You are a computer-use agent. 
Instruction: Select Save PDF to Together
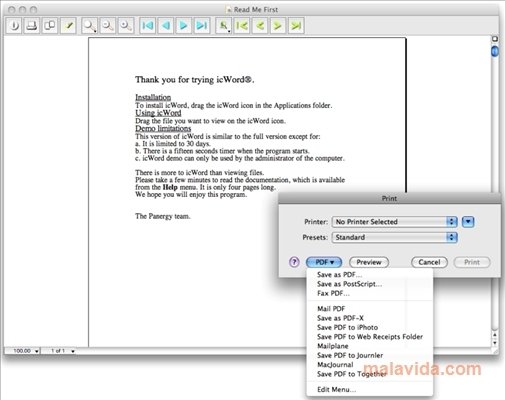[x=369, y=374]
